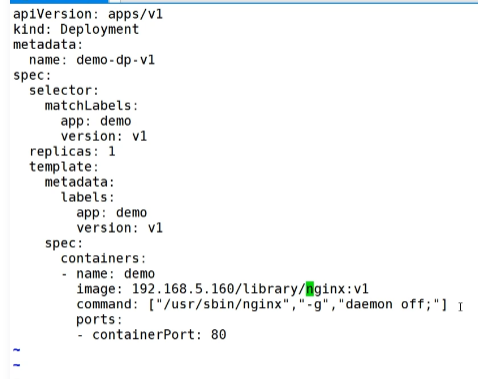Click app: demo under template labels
This screenshot has height=379, width=478.
(x=112, y=213)
